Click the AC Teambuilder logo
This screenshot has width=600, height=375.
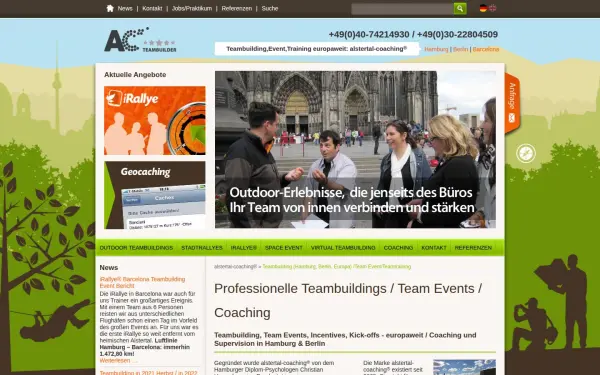(x=140, y=39)
